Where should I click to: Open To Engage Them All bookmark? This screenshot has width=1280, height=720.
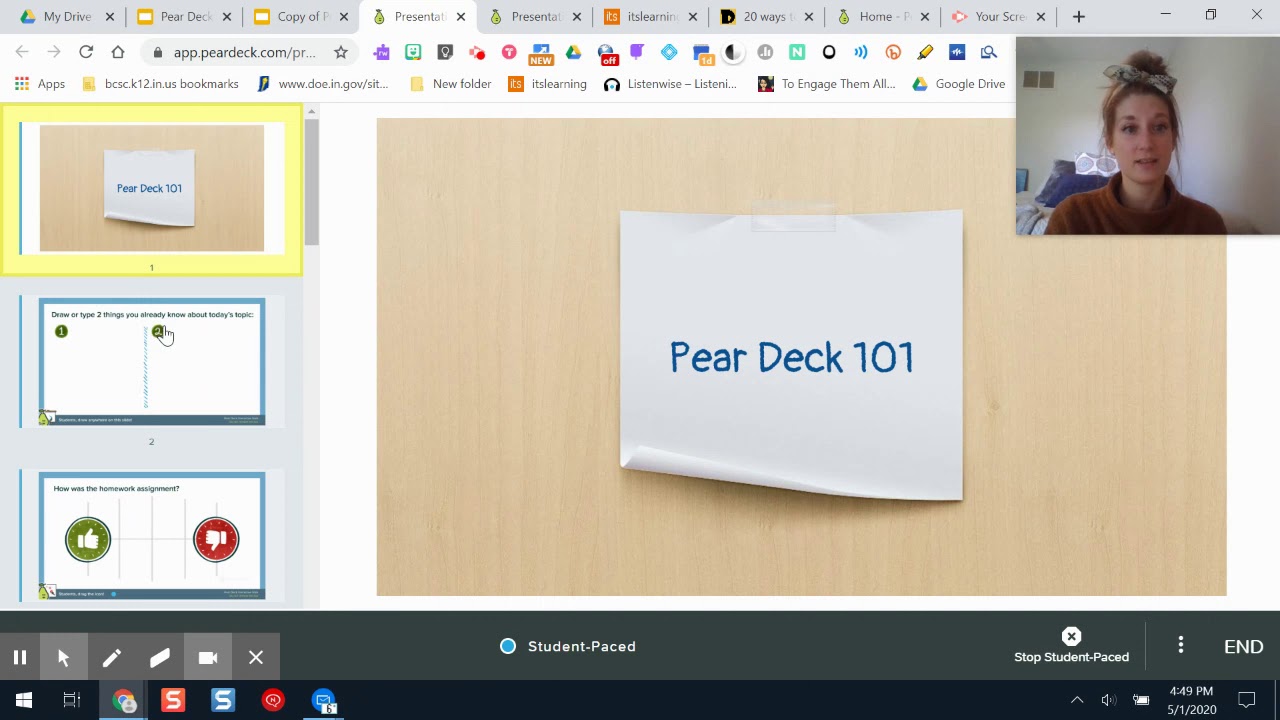coord(827,84)
